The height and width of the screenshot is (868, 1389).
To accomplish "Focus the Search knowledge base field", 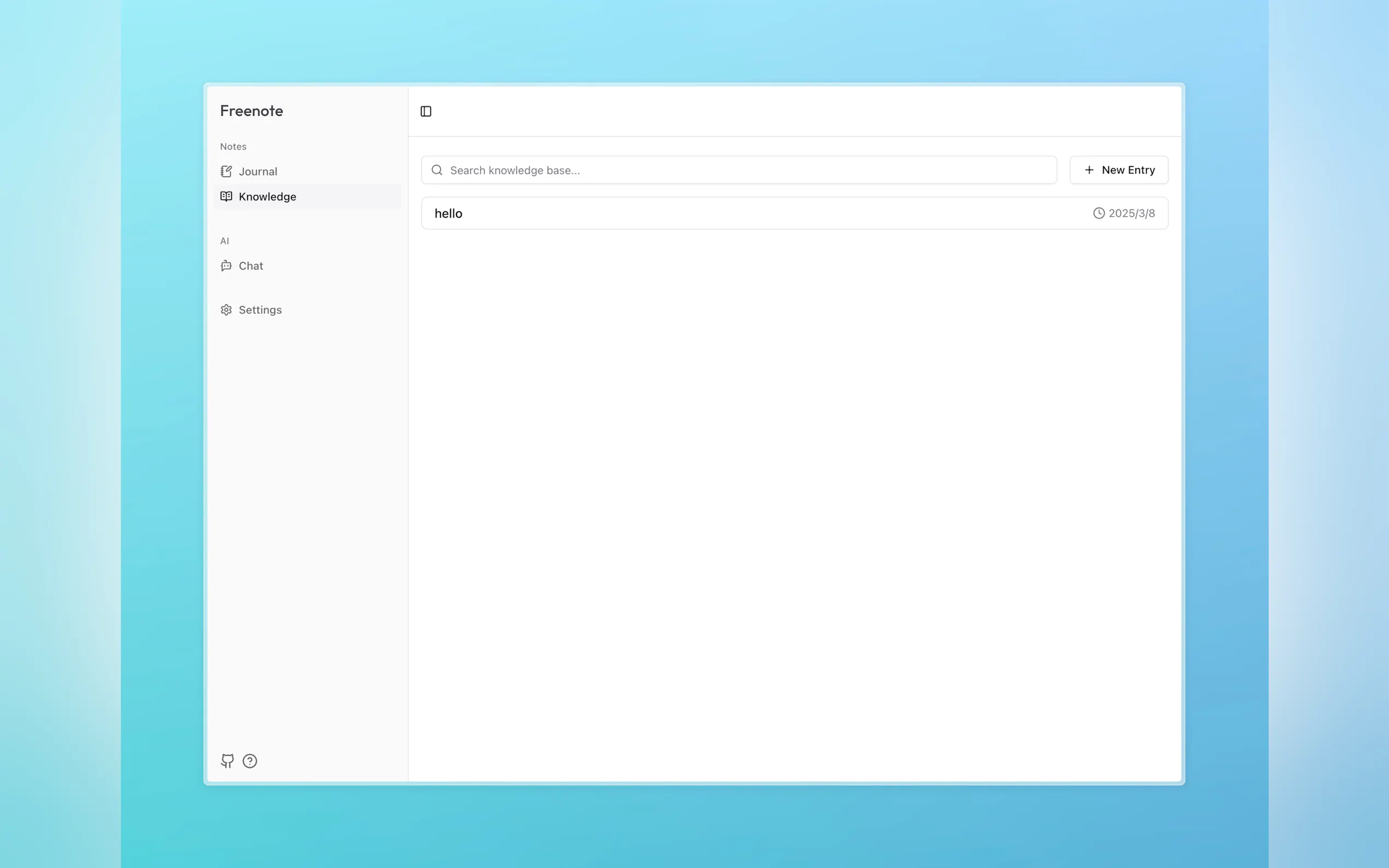I will click(746, 170).
